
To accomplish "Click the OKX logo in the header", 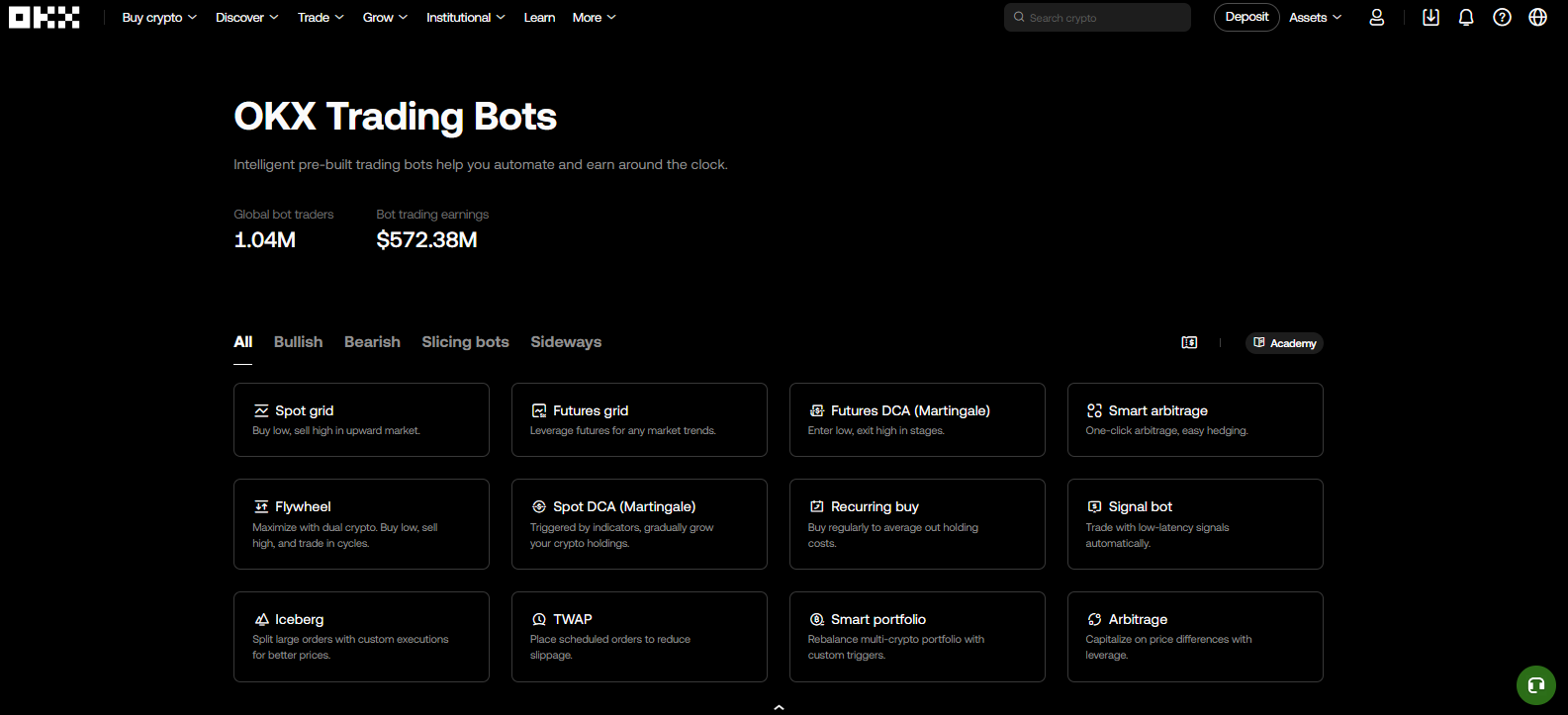I will coord(45,17).
